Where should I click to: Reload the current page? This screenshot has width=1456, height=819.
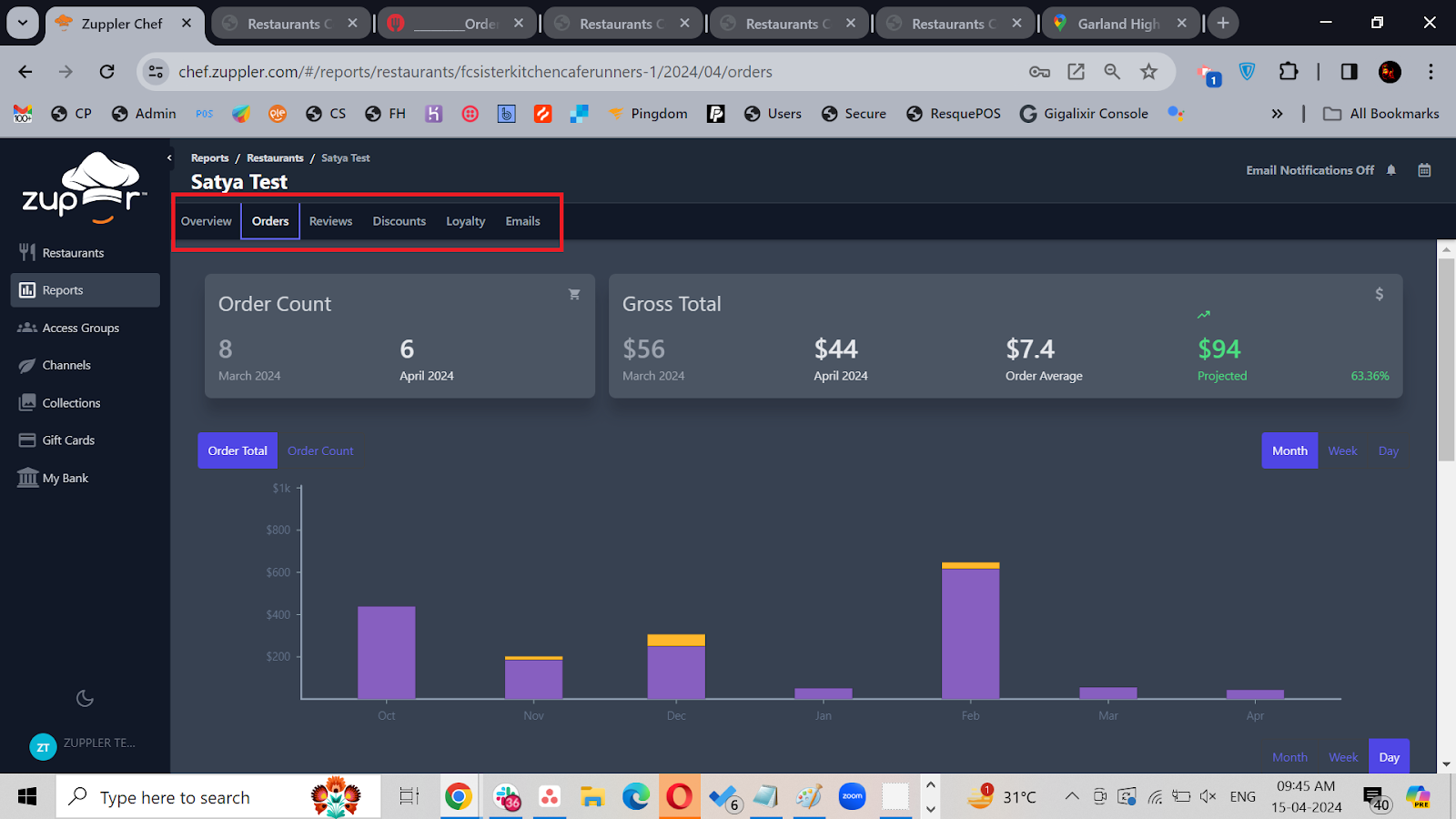(x=107, y=72)
